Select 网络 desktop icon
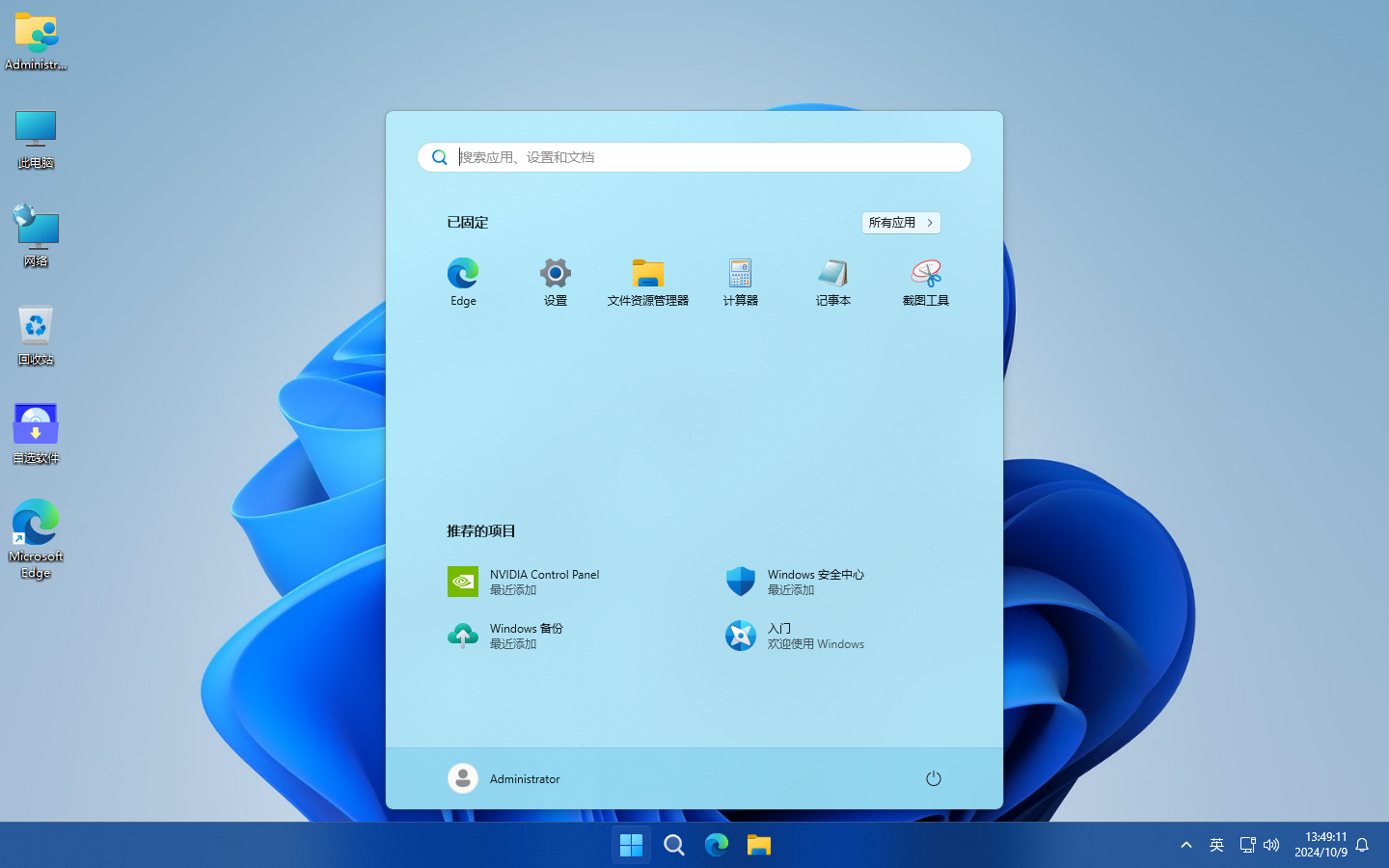The height and width of the screenshot is (868, 1389). pyautogui.click(x=36, y=236)
